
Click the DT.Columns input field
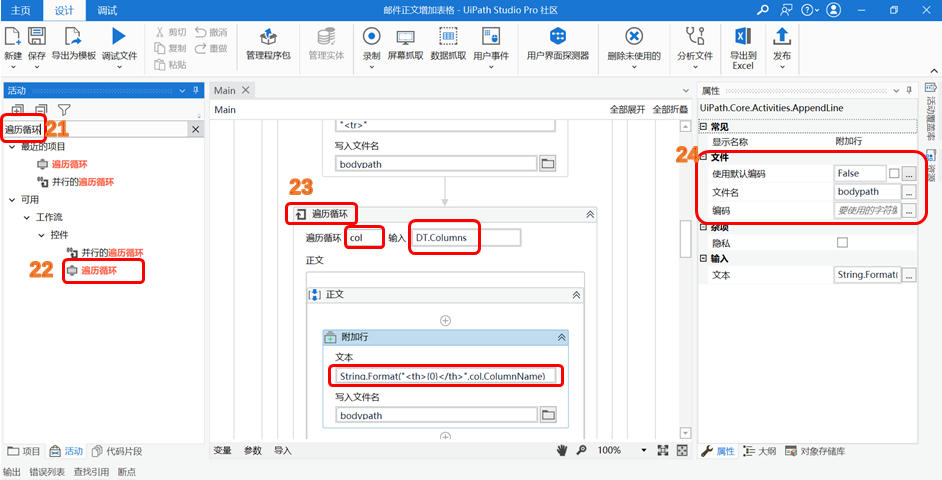[466, 238]
